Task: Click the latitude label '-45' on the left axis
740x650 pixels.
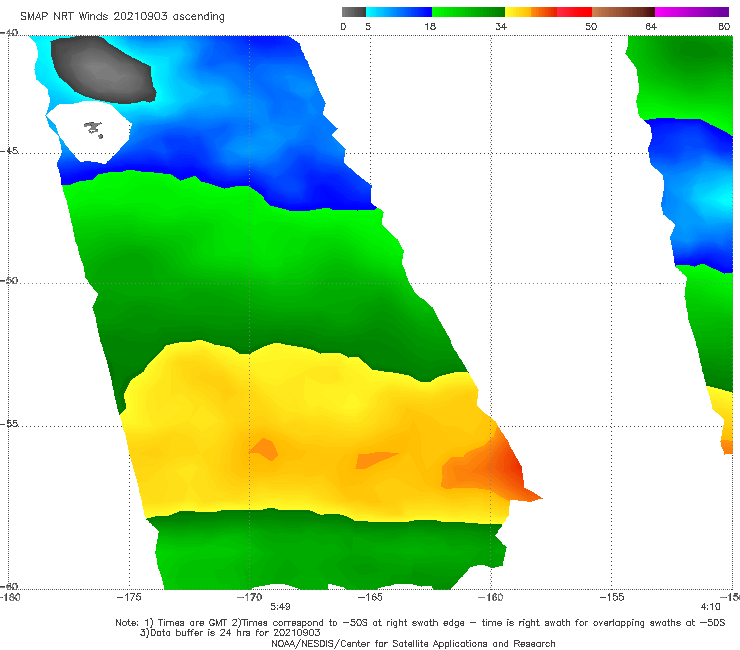Action: [9, 151]
